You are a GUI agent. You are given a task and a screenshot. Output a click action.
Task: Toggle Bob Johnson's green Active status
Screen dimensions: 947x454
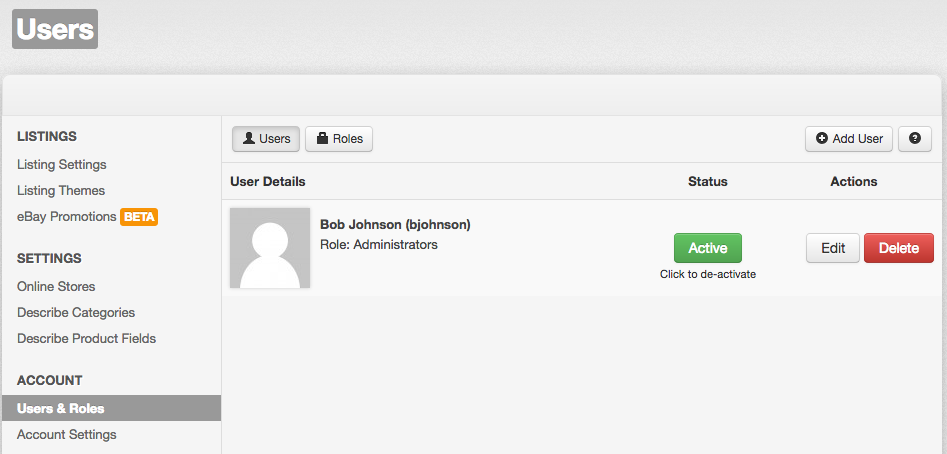point(707,248)
